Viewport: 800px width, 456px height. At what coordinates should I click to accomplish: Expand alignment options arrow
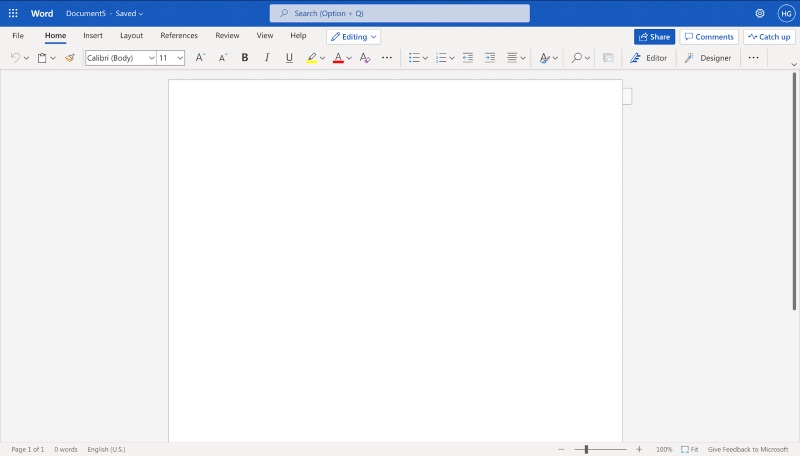[x=523, y=58]
